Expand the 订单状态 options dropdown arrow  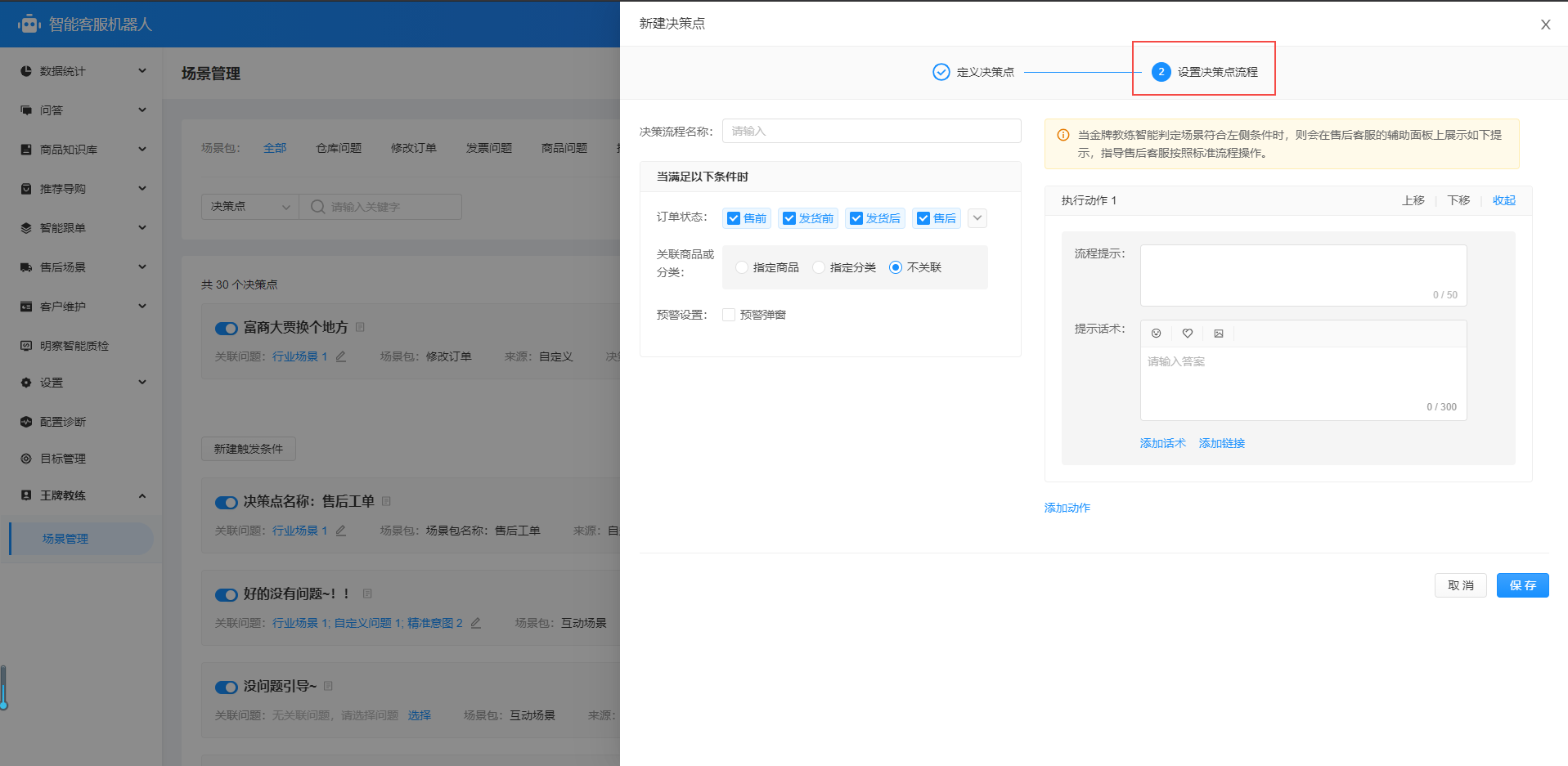pos(977,218)
